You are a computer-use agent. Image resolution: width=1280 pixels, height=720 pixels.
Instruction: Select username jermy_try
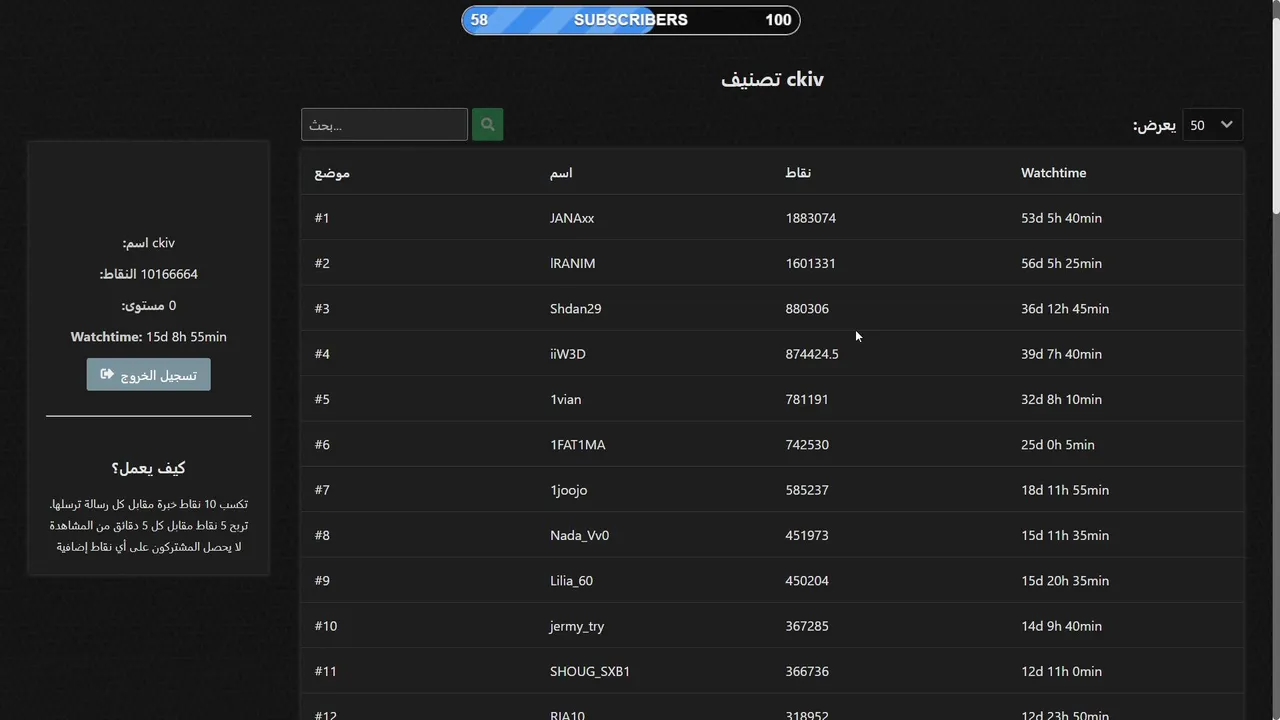(577, 626)
